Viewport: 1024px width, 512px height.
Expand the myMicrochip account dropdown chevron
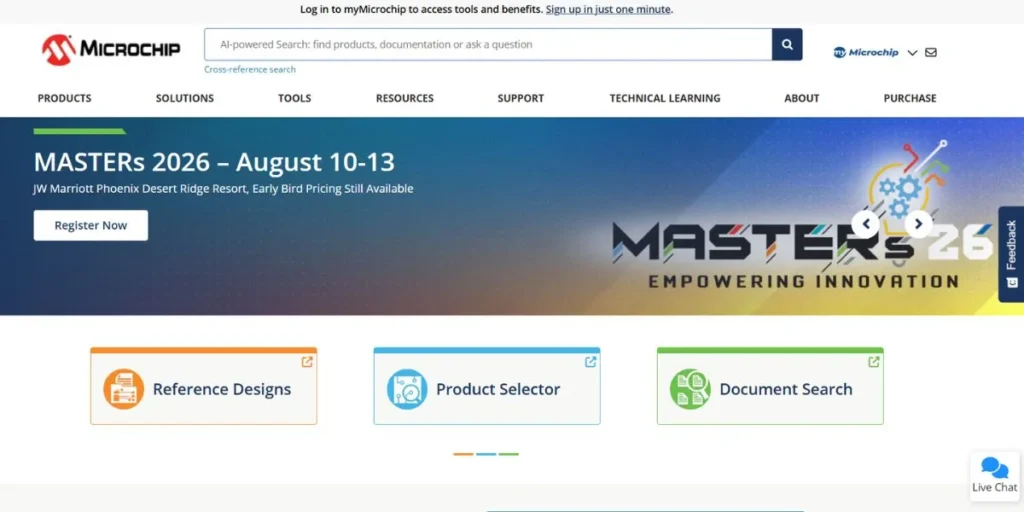(x=912, y=53)
